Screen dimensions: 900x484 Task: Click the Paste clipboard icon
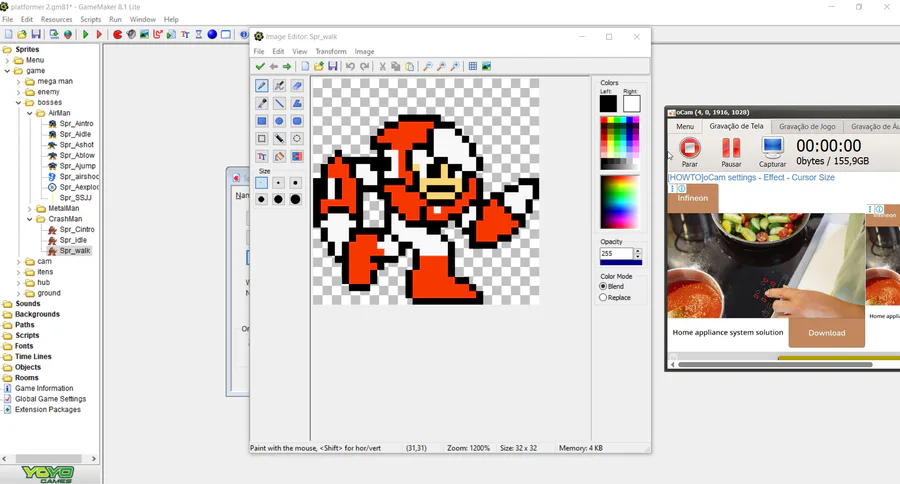[409, 67]
